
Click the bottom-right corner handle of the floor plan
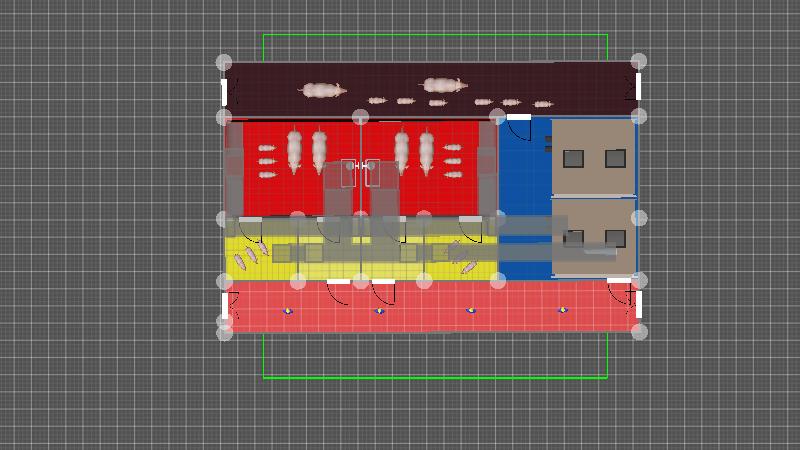pos(639,331)
